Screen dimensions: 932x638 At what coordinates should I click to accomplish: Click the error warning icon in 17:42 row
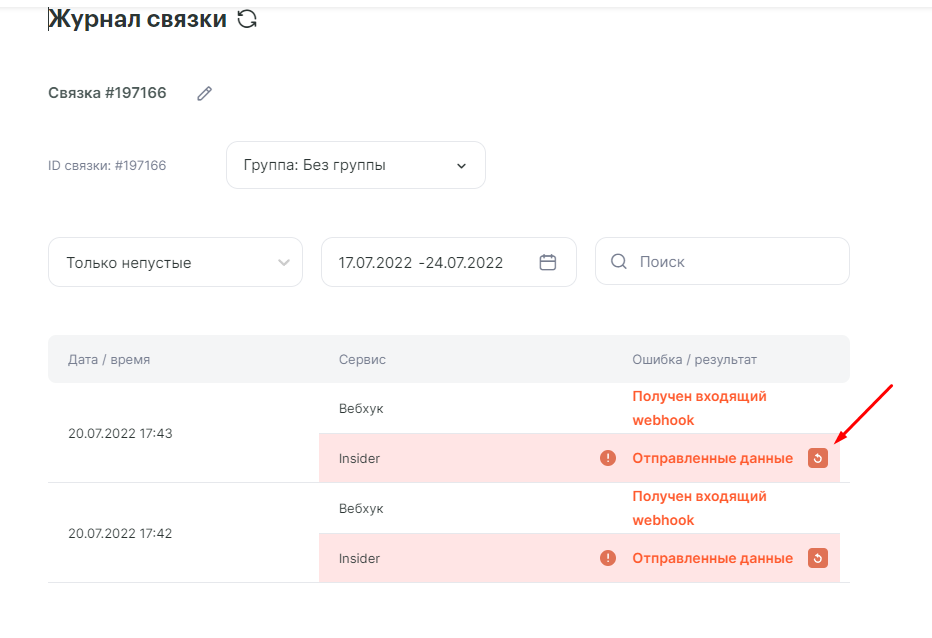click(x=608, y=558)
